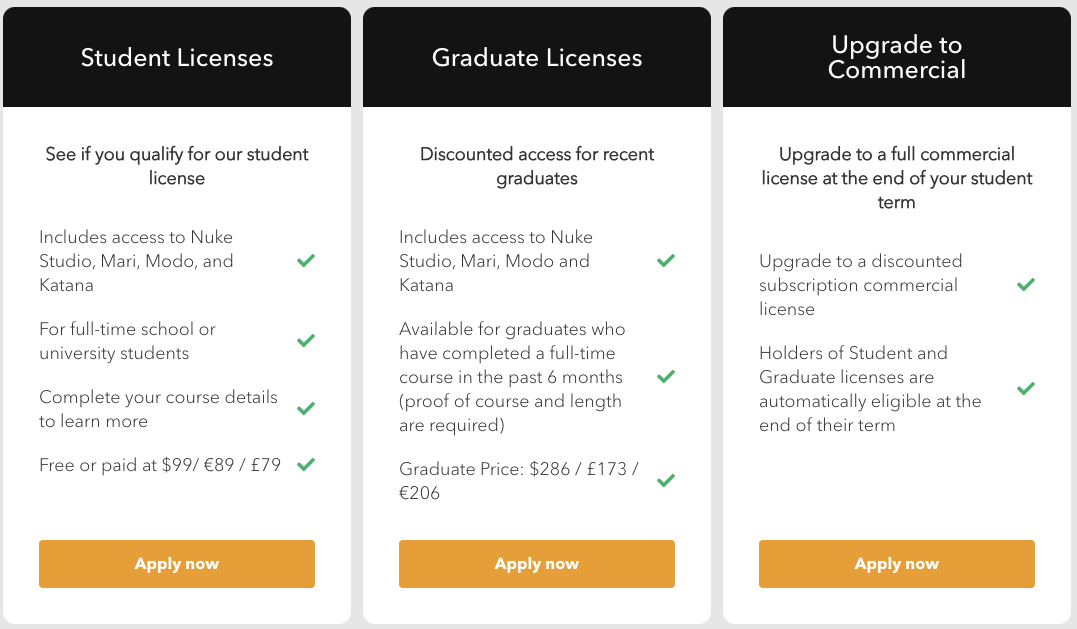Click checkmark next to discounted subscription commercial license

click(1025, 284)
